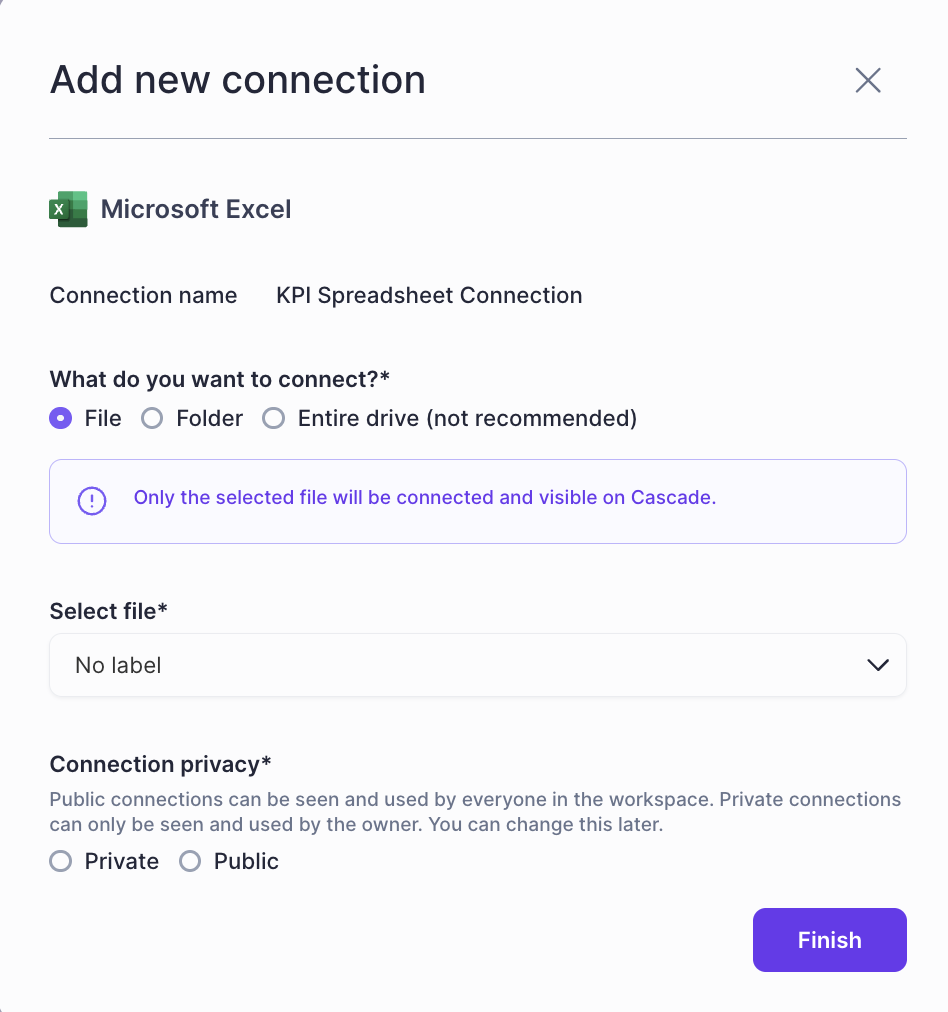Click the 'Connection privacy' heading
The height and width of the screenshot is (1012, 948).
click(160, 765)
